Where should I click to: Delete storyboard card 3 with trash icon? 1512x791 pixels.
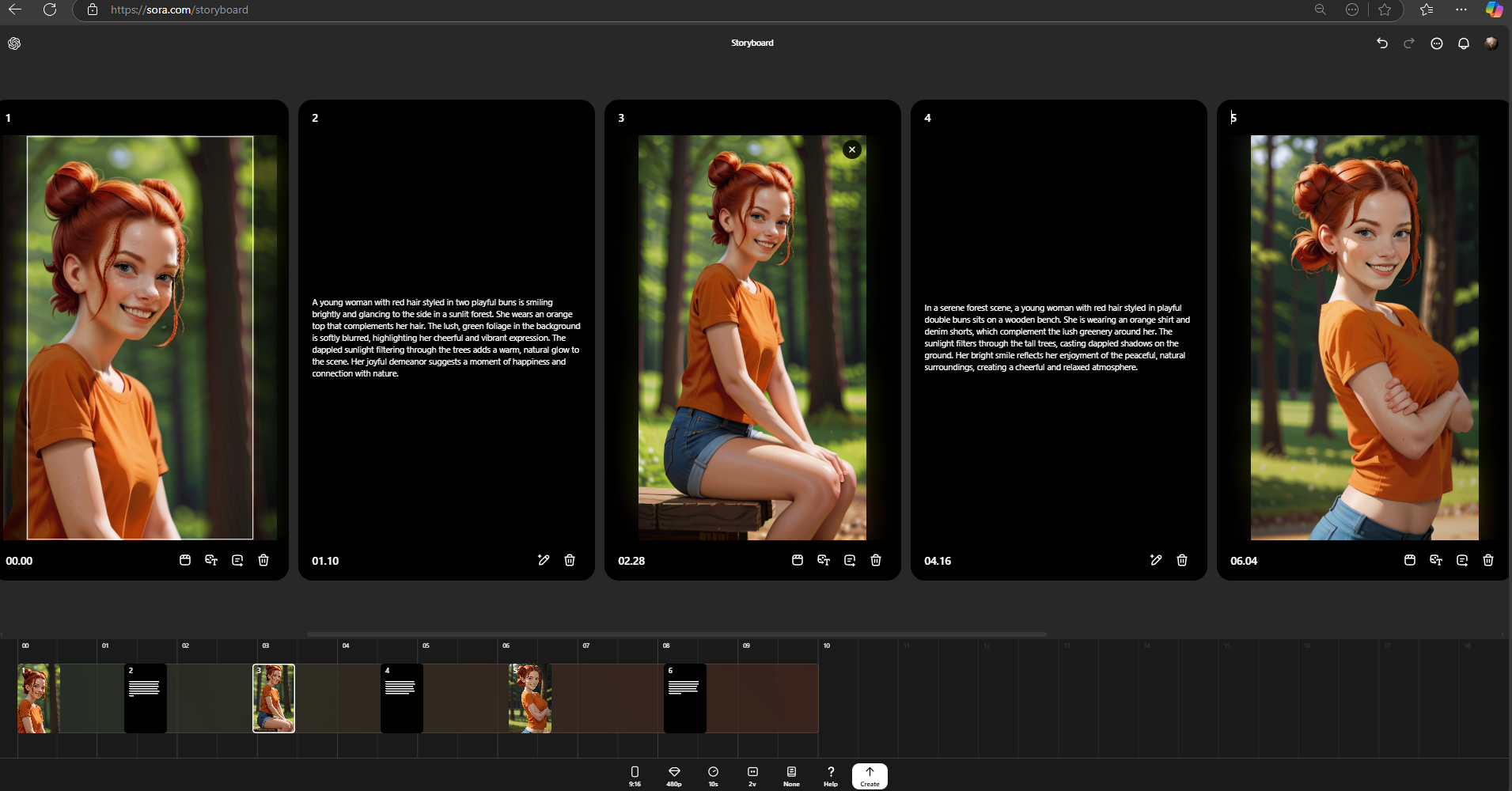(x=876, y=560)
